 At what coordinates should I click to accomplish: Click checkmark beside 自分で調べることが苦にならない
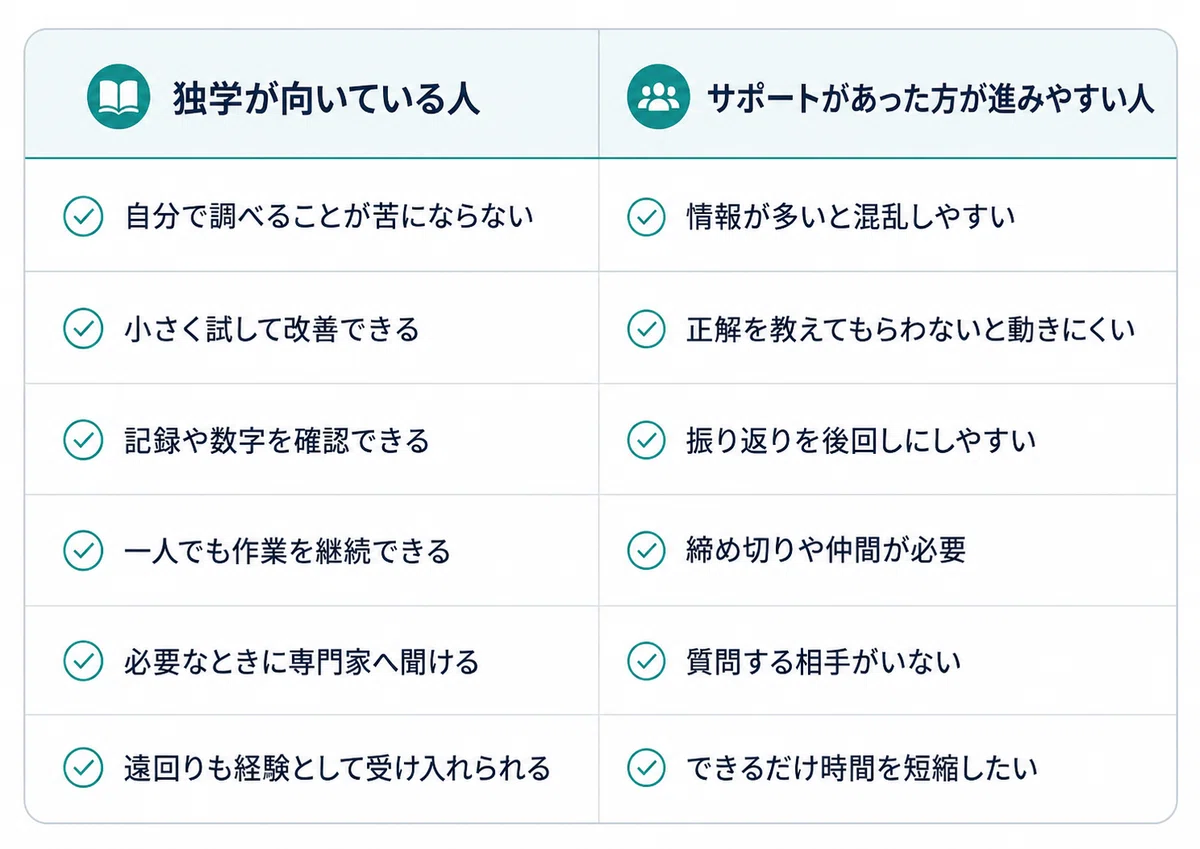click(83, 217)
